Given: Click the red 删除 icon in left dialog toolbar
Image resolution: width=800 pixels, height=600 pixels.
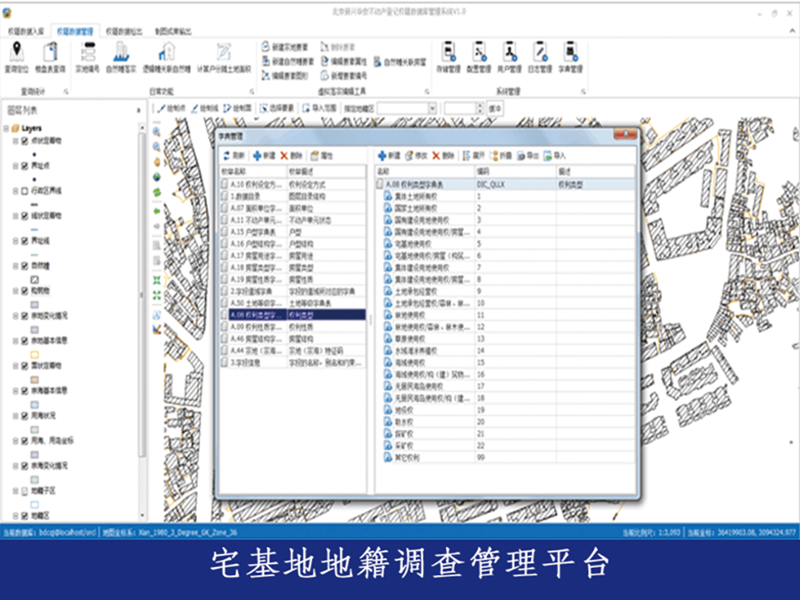Looking at the screenshot, I should [284, 156].
